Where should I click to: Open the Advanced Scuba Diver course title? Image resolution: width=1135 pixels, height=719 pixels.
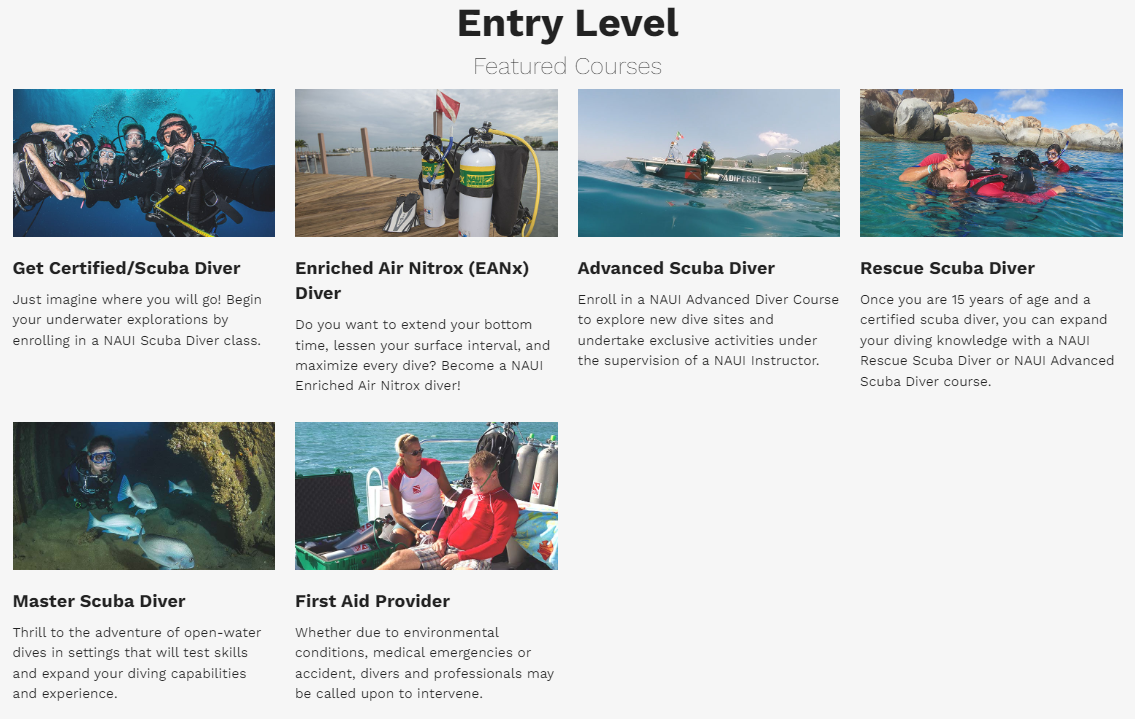676,269
